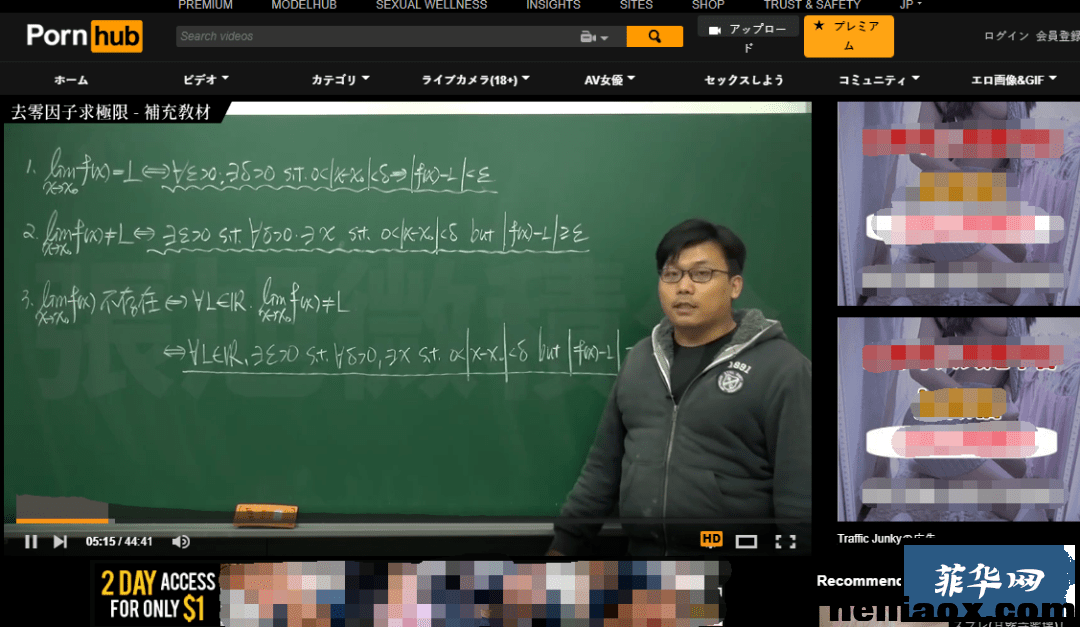Open the MODELHUB top bar link
This screenshot has height=627, width=1080.
[x=304, y=5]
